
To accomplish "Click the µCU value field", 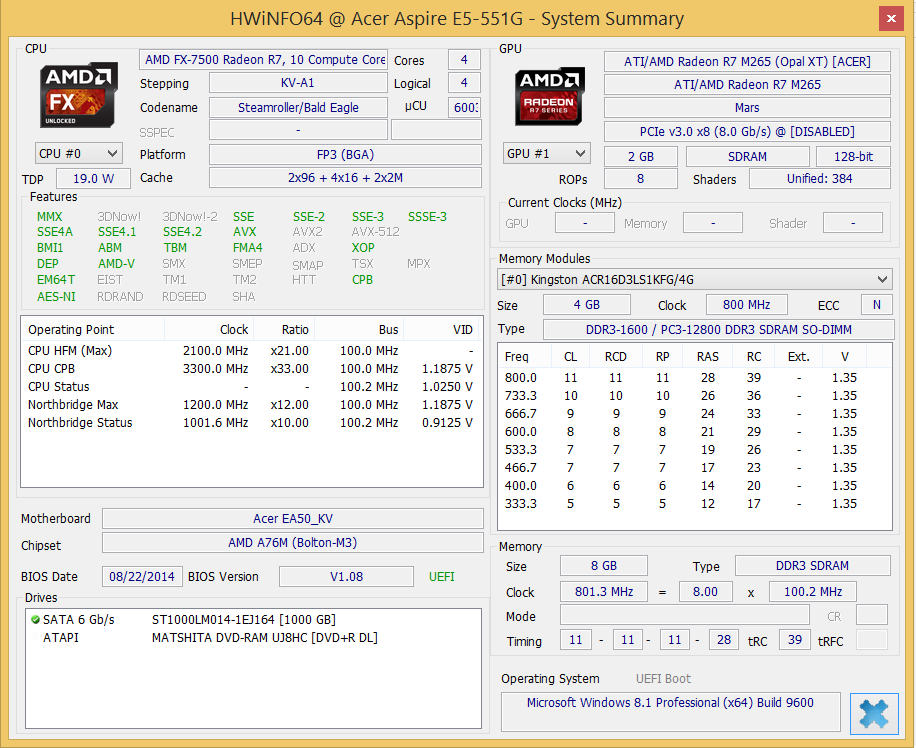I will [x=464, y=108].
